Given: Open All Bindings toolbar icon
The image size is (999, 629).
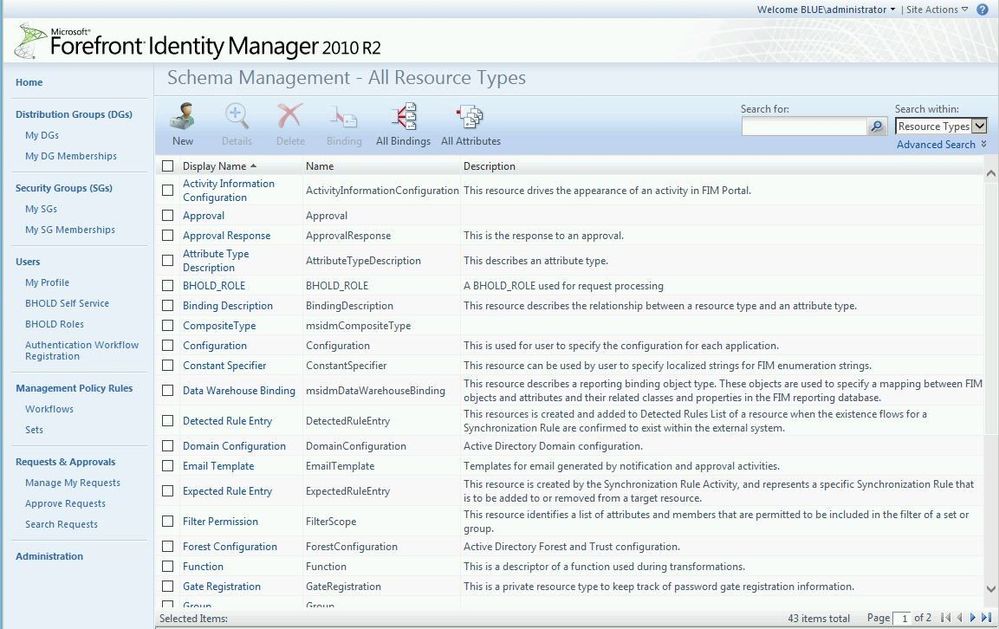Looking at the screenshot, I should coord(403,117).
